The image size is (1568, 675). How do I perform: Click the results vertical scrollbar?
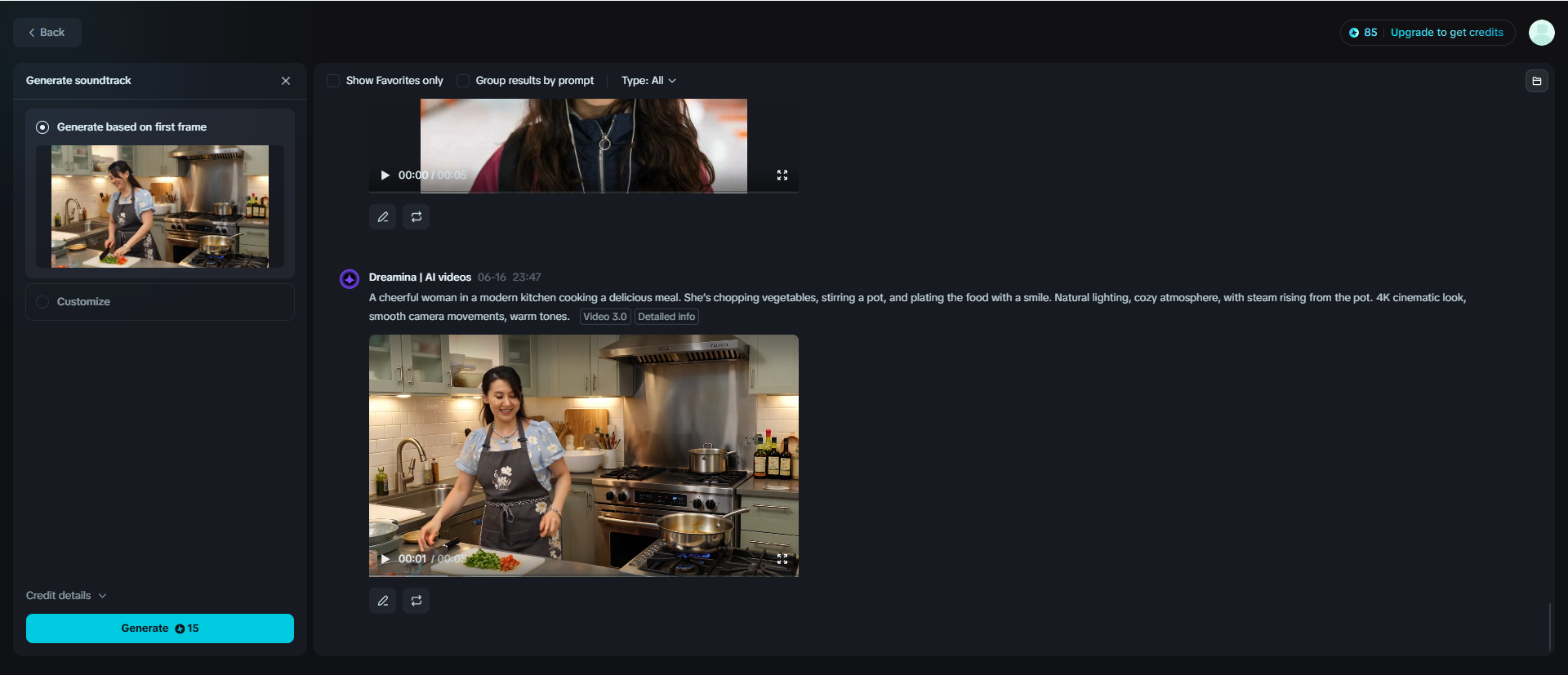(x=1549, y=627)
